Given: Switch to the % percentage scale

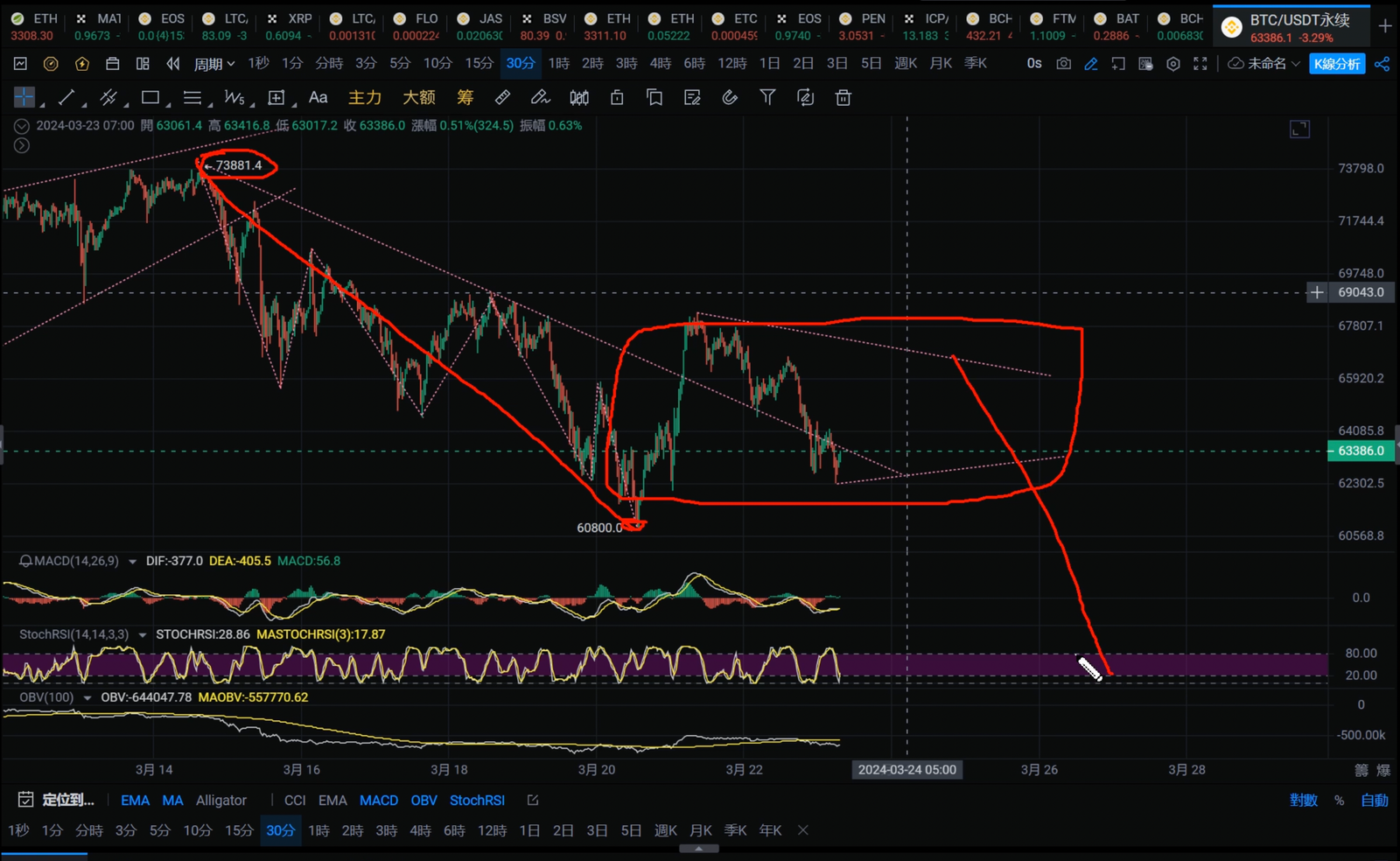Looking at the screenshot, I should (1339, 800).
